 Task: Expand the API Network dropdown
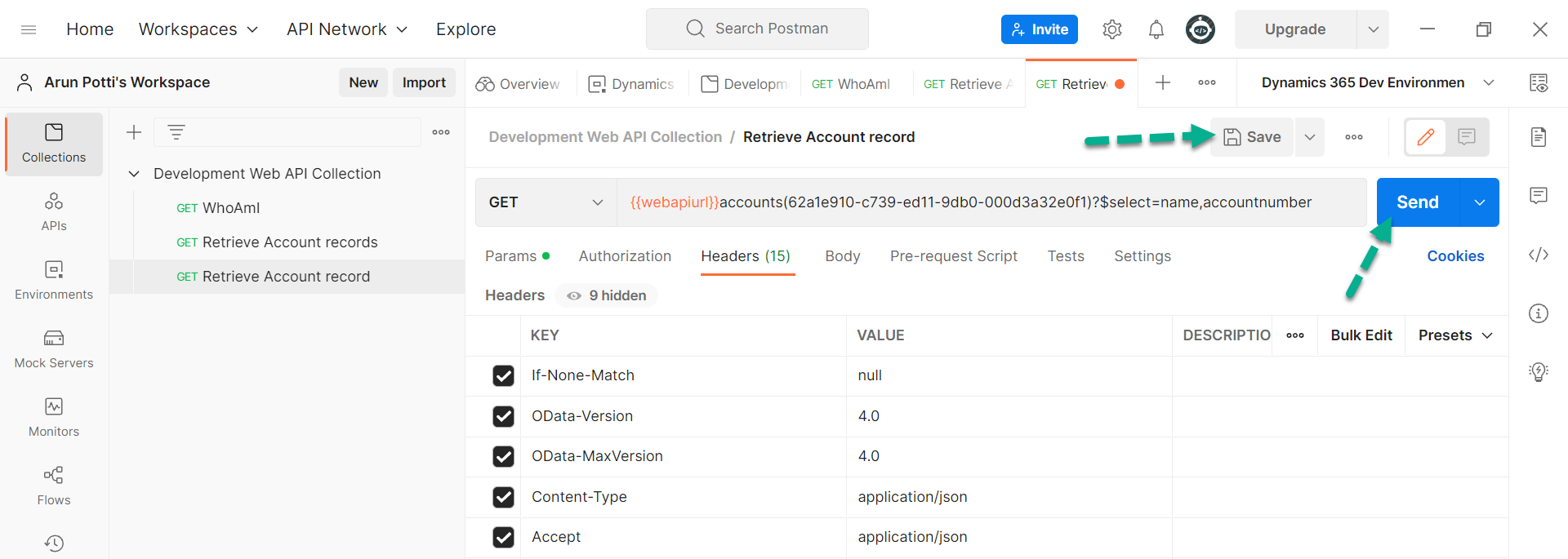tap(347, 29)
